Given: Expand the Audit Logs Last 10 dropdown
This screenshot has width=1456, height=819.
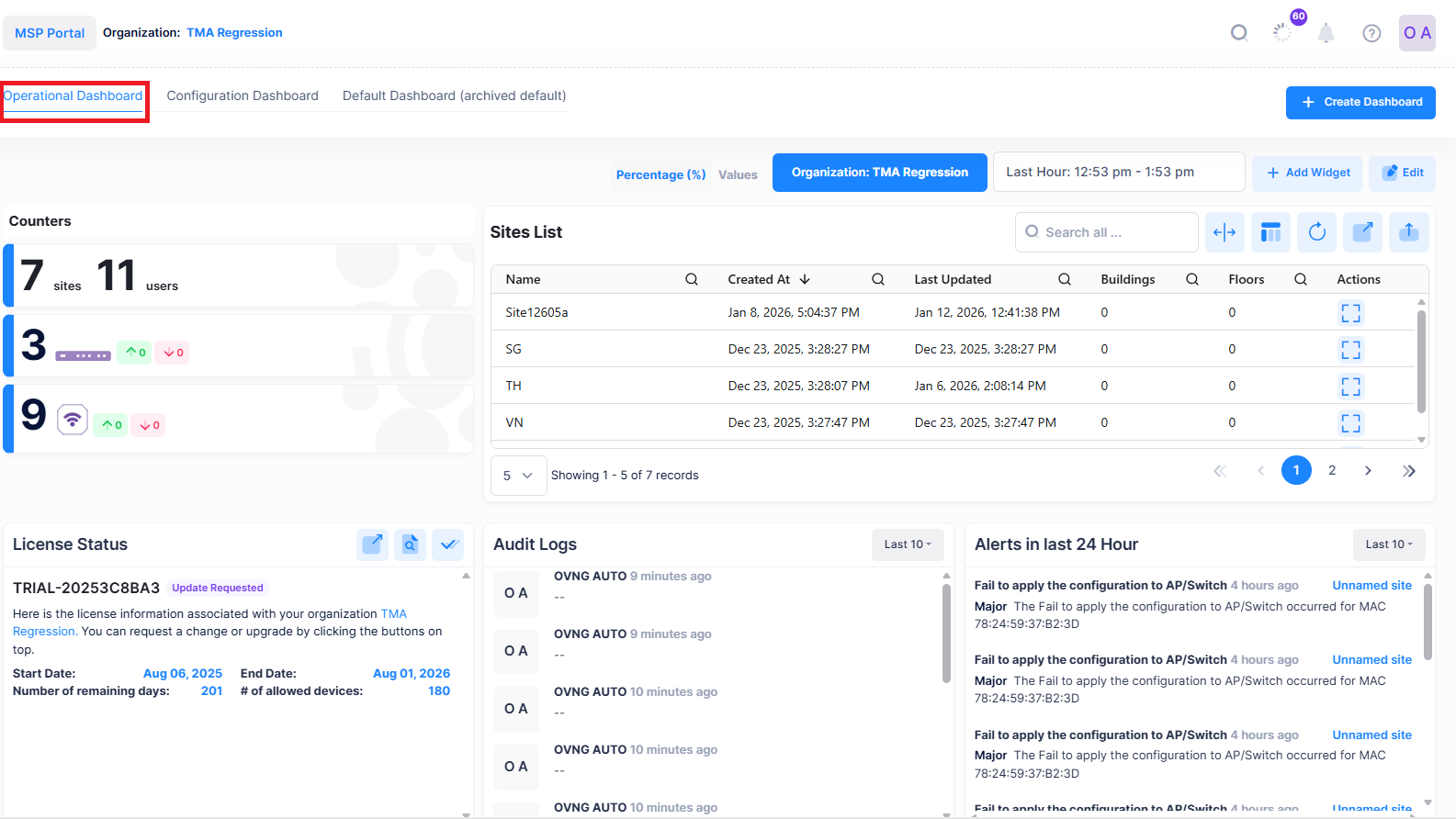Looking at the screenshot, I should (x=907, y=544).
